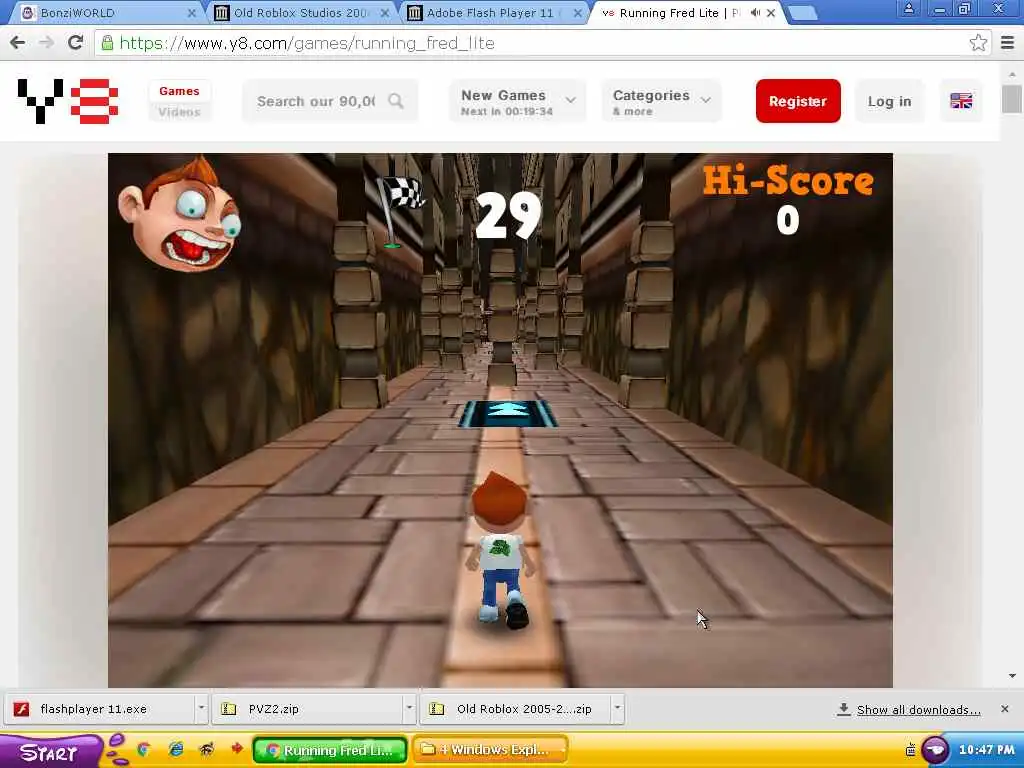Go back using the browser back arrow
This screenshot has width=1024, height=768.
[x=18, y=43]
